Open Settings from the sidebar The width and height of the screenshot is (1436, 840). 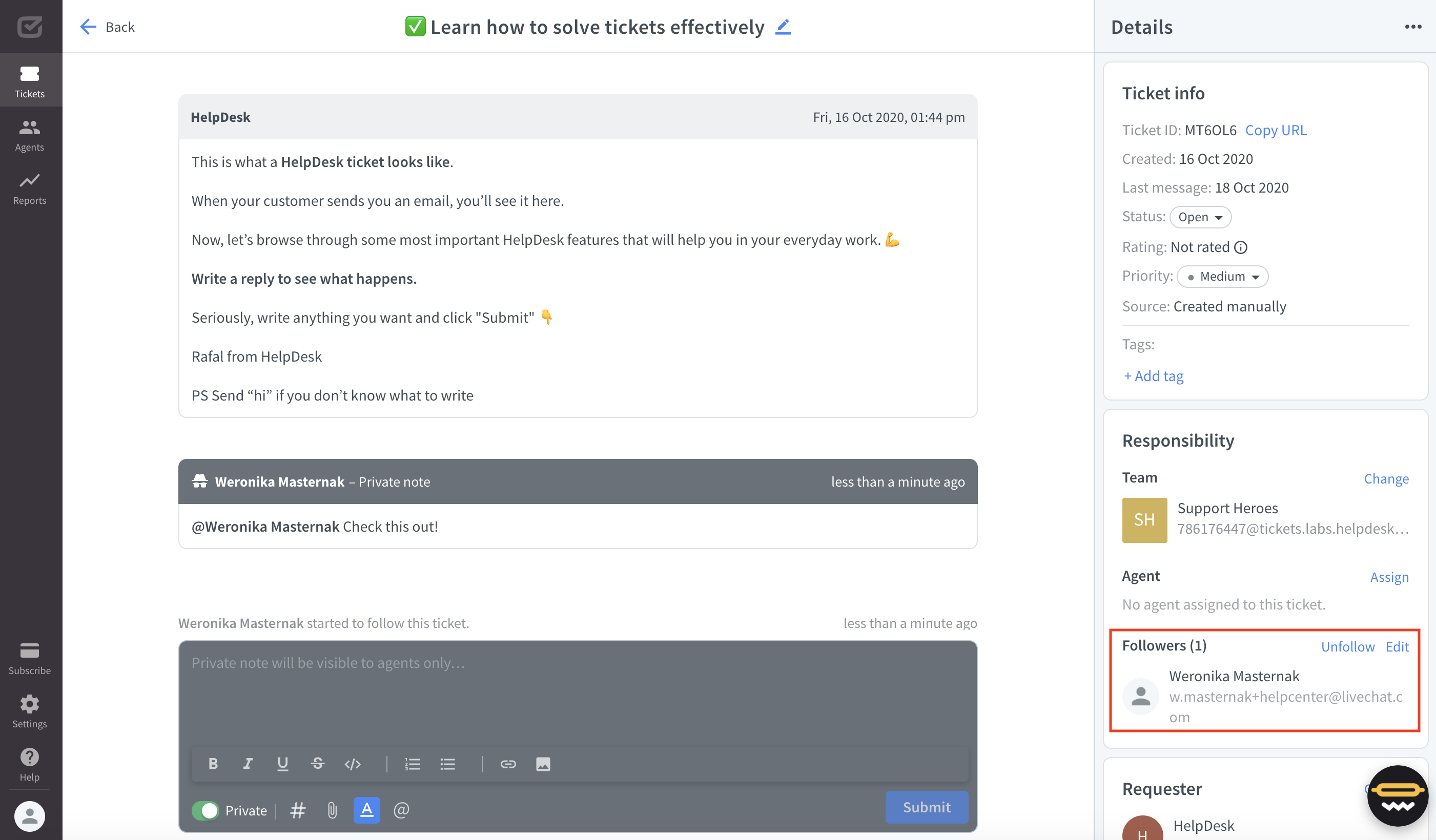[x=30, y=712]
